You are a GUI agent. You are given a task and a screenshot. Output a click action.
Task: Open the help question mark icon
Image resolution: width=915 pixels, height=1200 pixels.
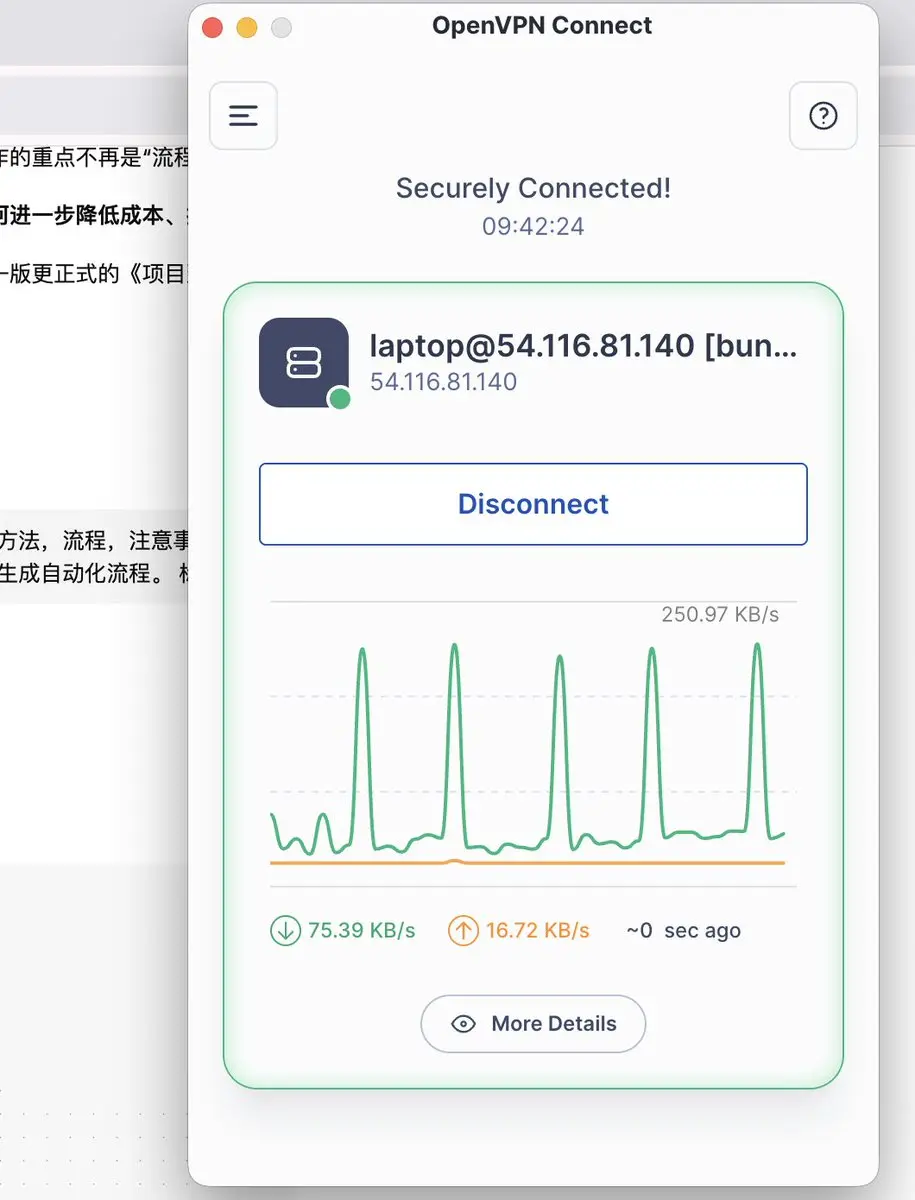coord(823,115)
